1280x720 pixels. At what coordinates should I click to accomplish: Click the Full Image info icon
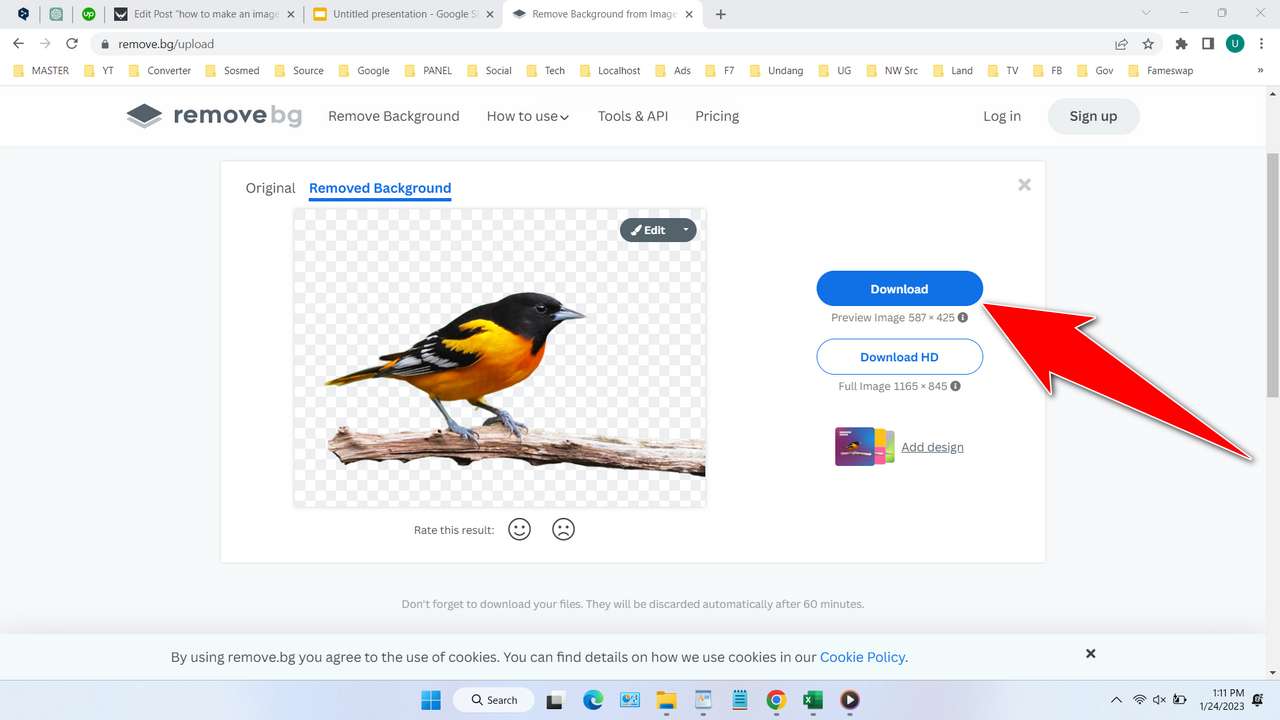pos(955,386)
